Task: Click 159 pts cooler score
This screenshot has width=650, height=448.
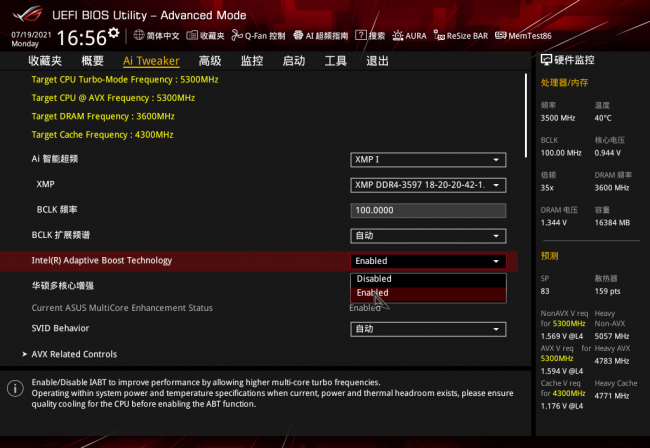Action: pos(607,291)
